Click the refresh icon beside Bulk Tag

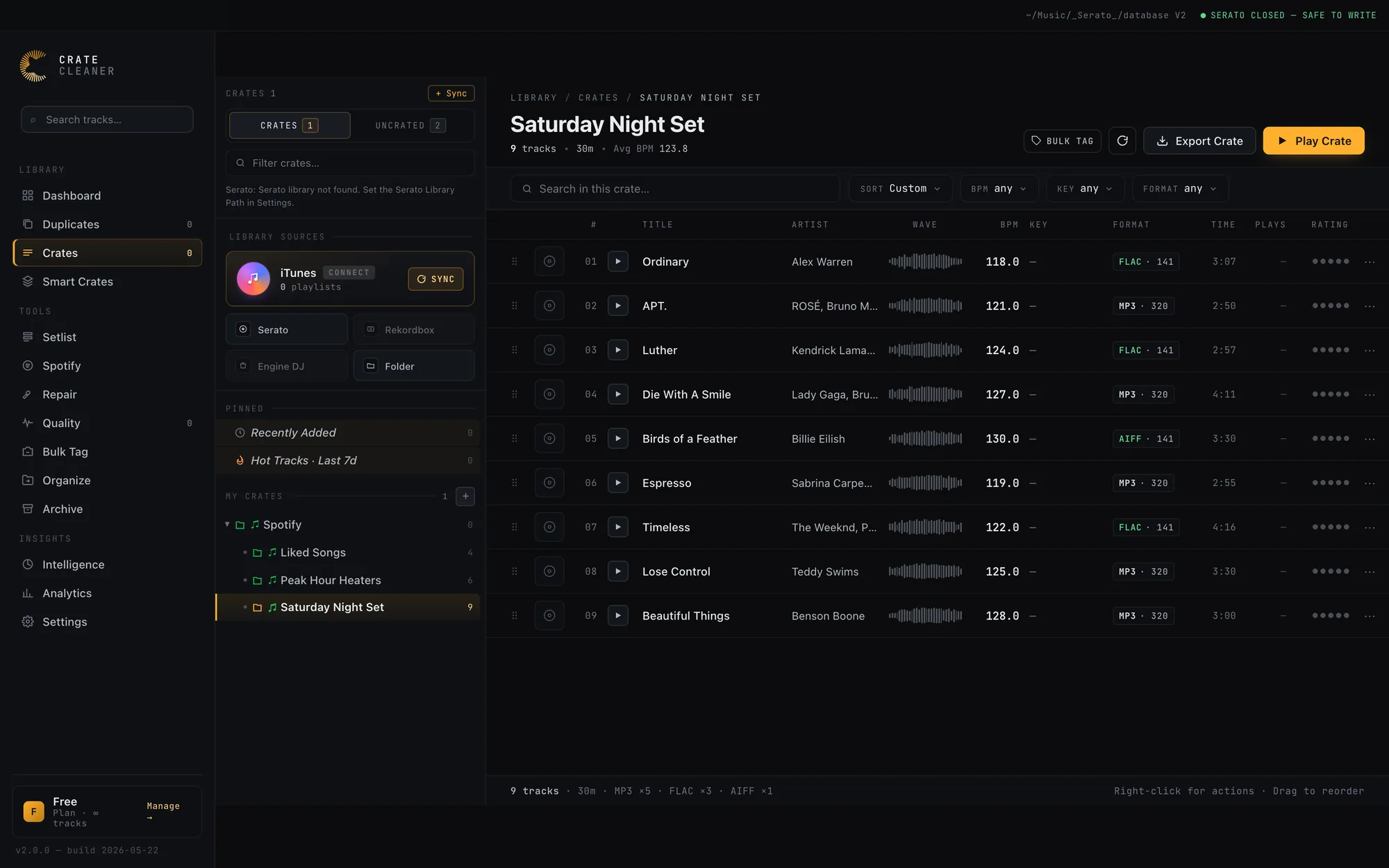[x=1122, y=141]
